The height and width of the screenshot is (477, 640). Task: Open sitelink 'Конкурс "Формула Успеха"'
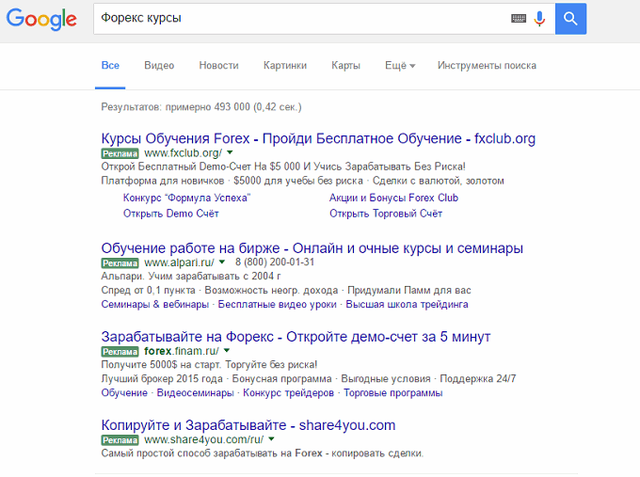(x=187, y=198)
